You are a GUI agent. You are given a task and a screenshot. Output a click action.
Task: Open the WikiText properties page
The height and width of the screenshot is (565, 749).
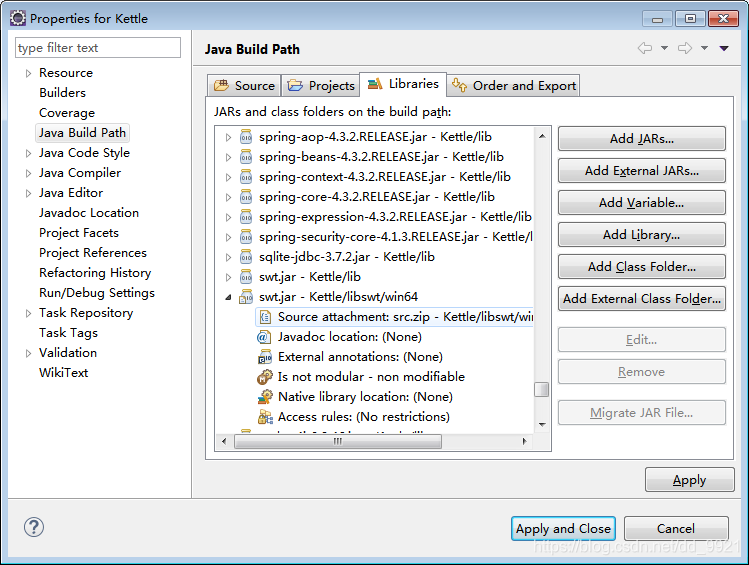(64, 373)
